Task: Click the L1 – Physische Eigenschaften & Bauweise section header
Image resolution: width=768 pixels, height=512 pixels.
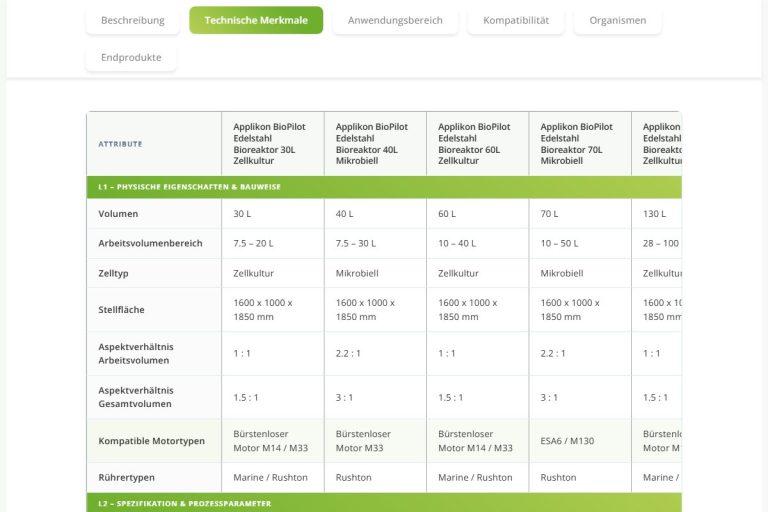Action: coord(384,187)
